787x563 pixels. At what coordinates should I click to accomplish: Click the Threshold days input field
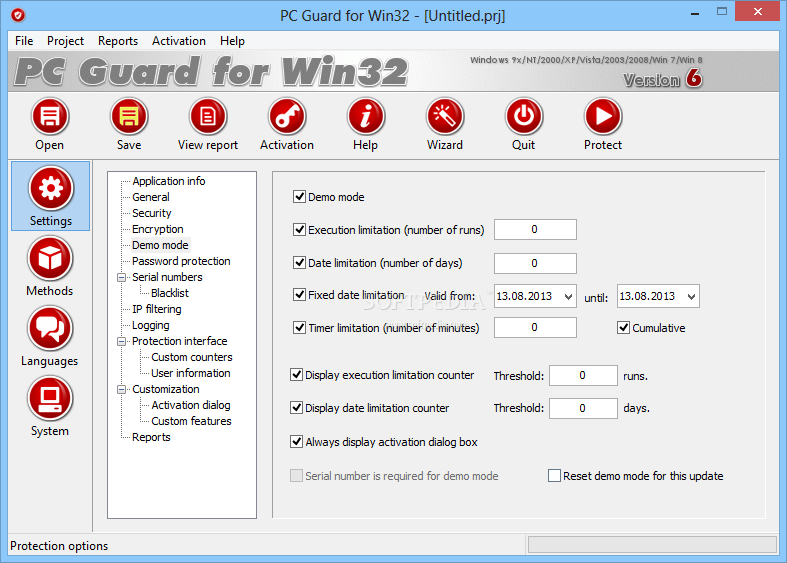click(x=583, y=408)
